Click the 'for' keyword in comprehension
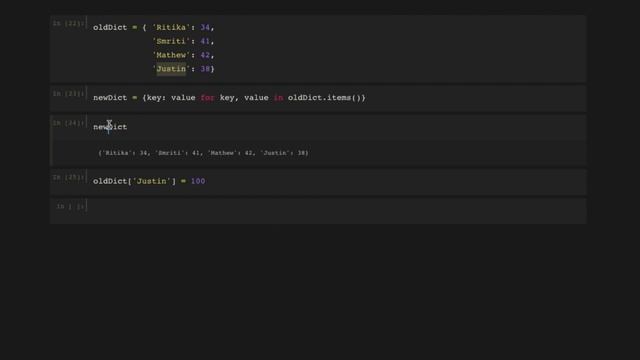 click(207, 98)
